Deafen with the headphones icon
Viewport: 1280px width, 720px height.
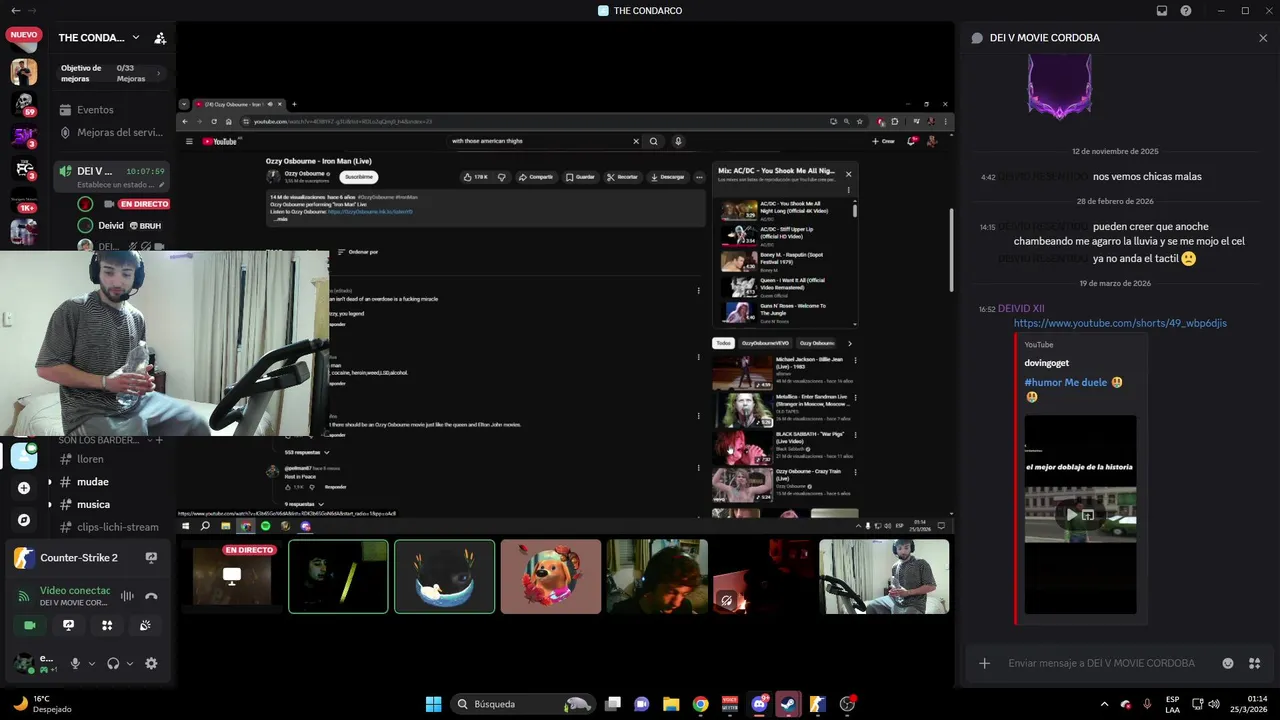[x=113, y=663]
